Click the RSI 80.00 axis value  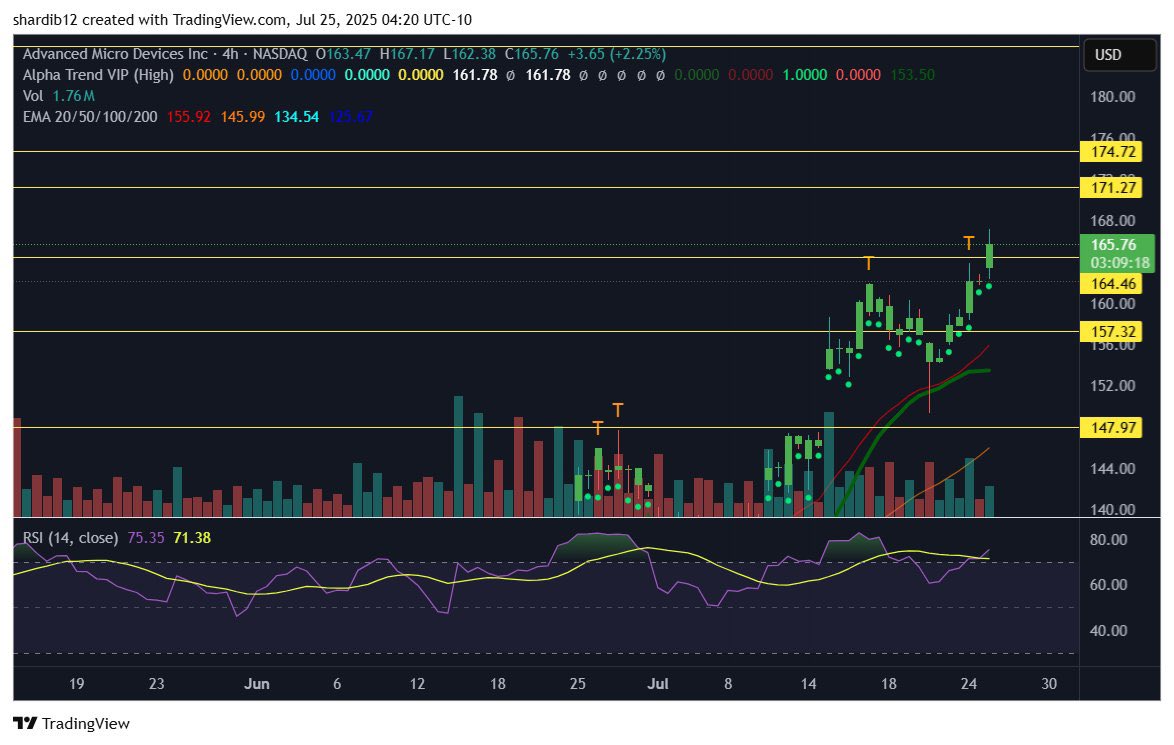point(1108,540)
